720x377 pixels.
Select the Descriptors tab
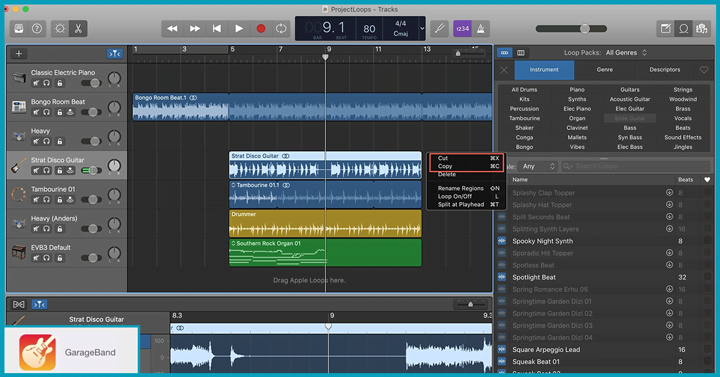pyautogui.click(x=665, y=70)
